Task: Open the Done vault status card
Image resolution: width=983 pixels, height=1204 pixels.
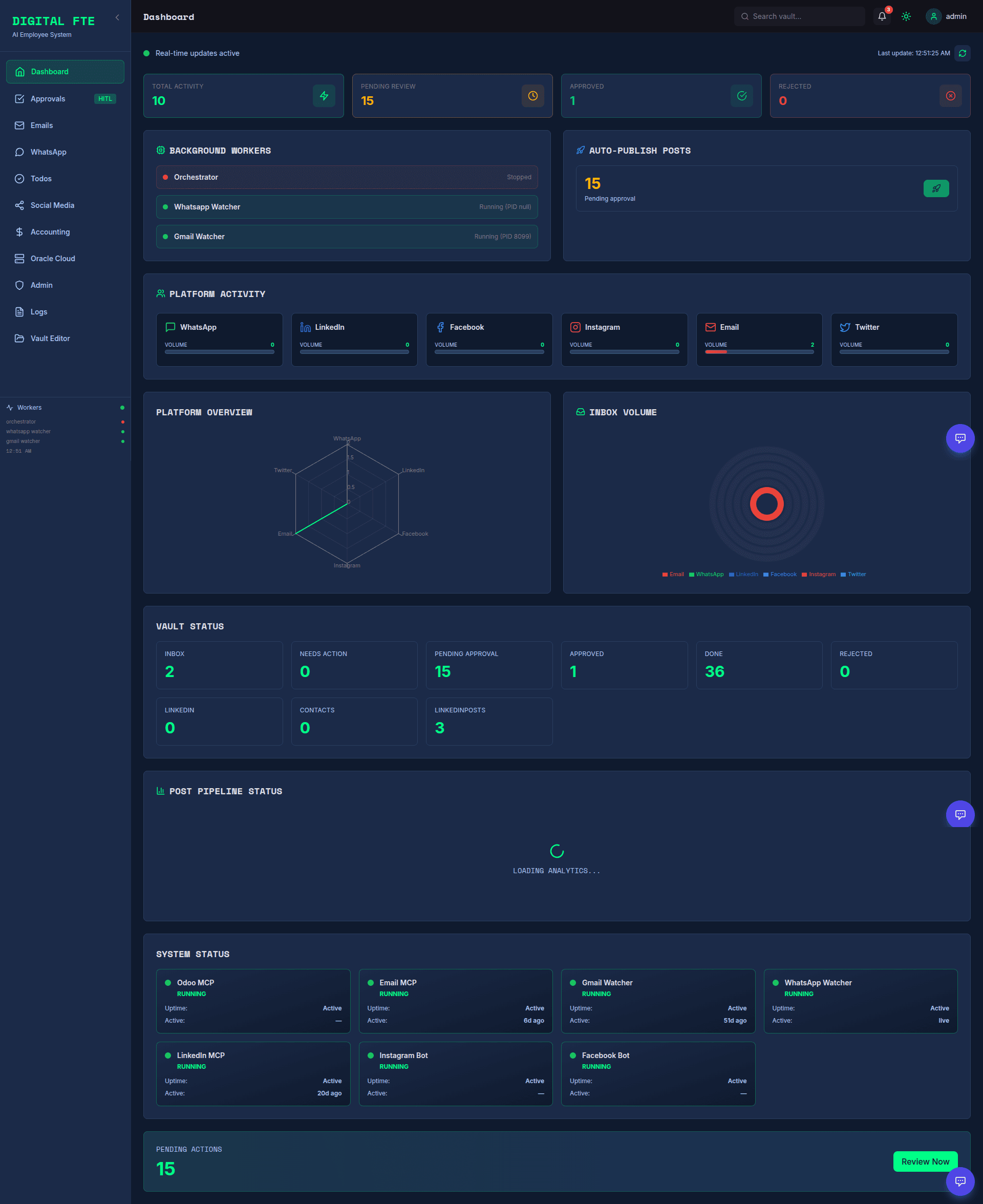Action: tap(759, 665)
